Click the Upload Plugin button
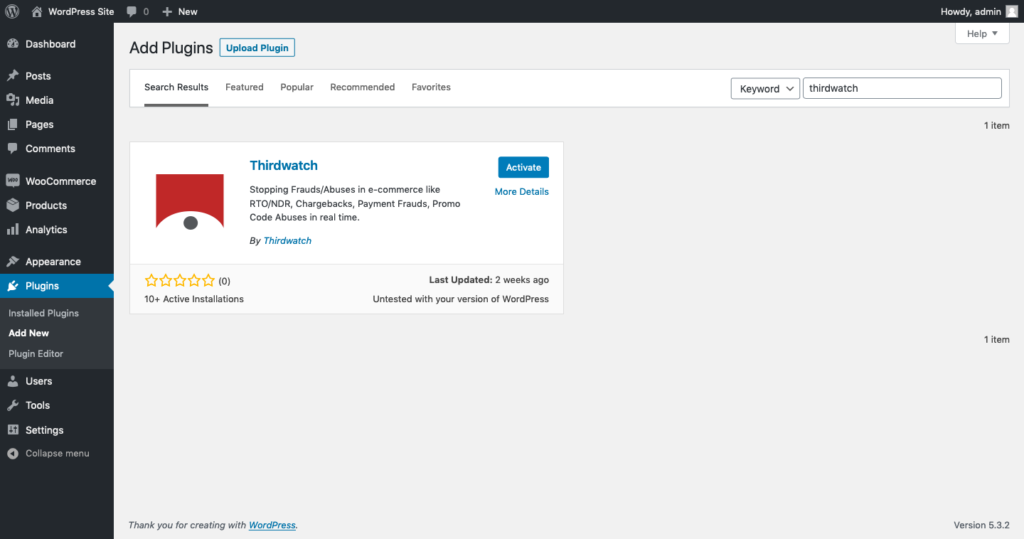Image resolution: width=1024 pixels, height=539 pixels. click(x=257, y=48)
